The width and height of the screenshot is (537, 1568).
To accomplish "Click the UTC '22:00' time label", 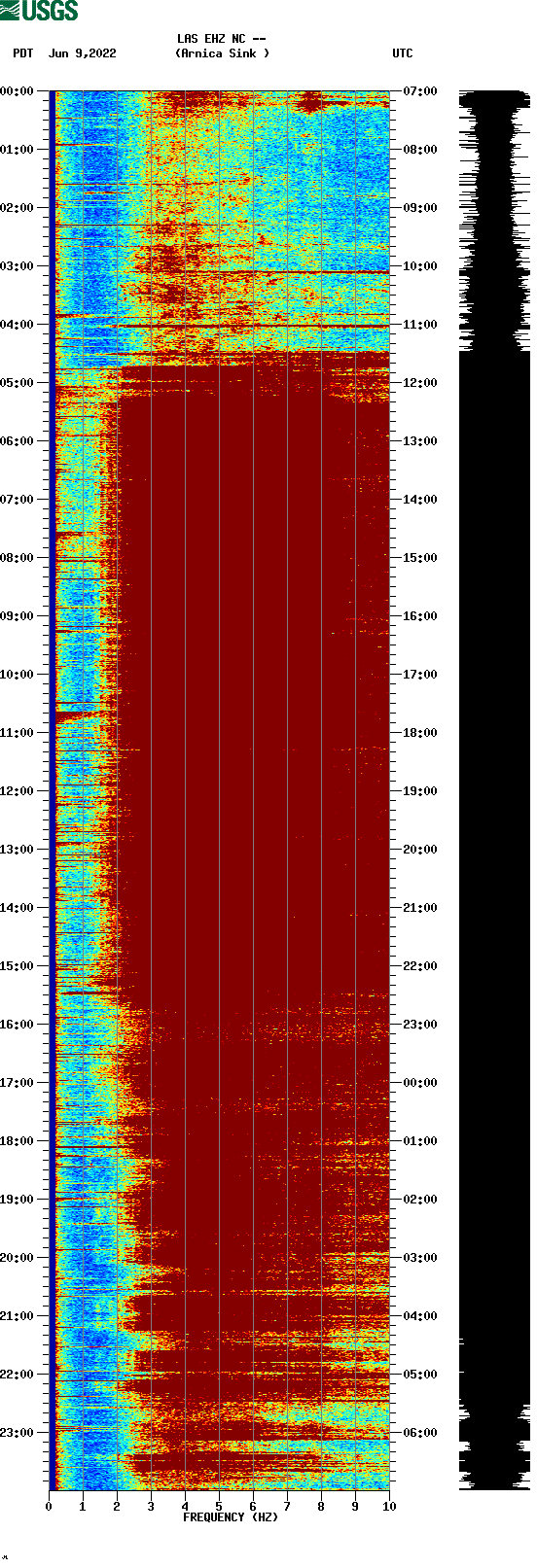I will (x=420, y=966).
